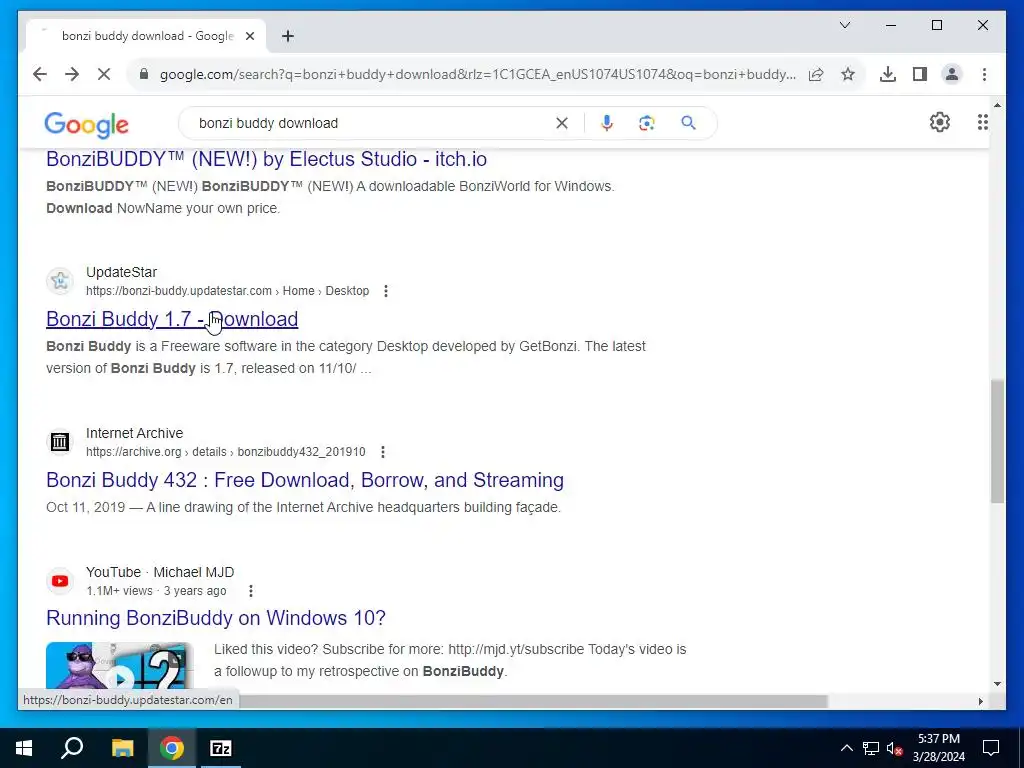Open Bonzi Buddy 432 Internet Archive link
The image size is (1024, 768).
(305, 480)
